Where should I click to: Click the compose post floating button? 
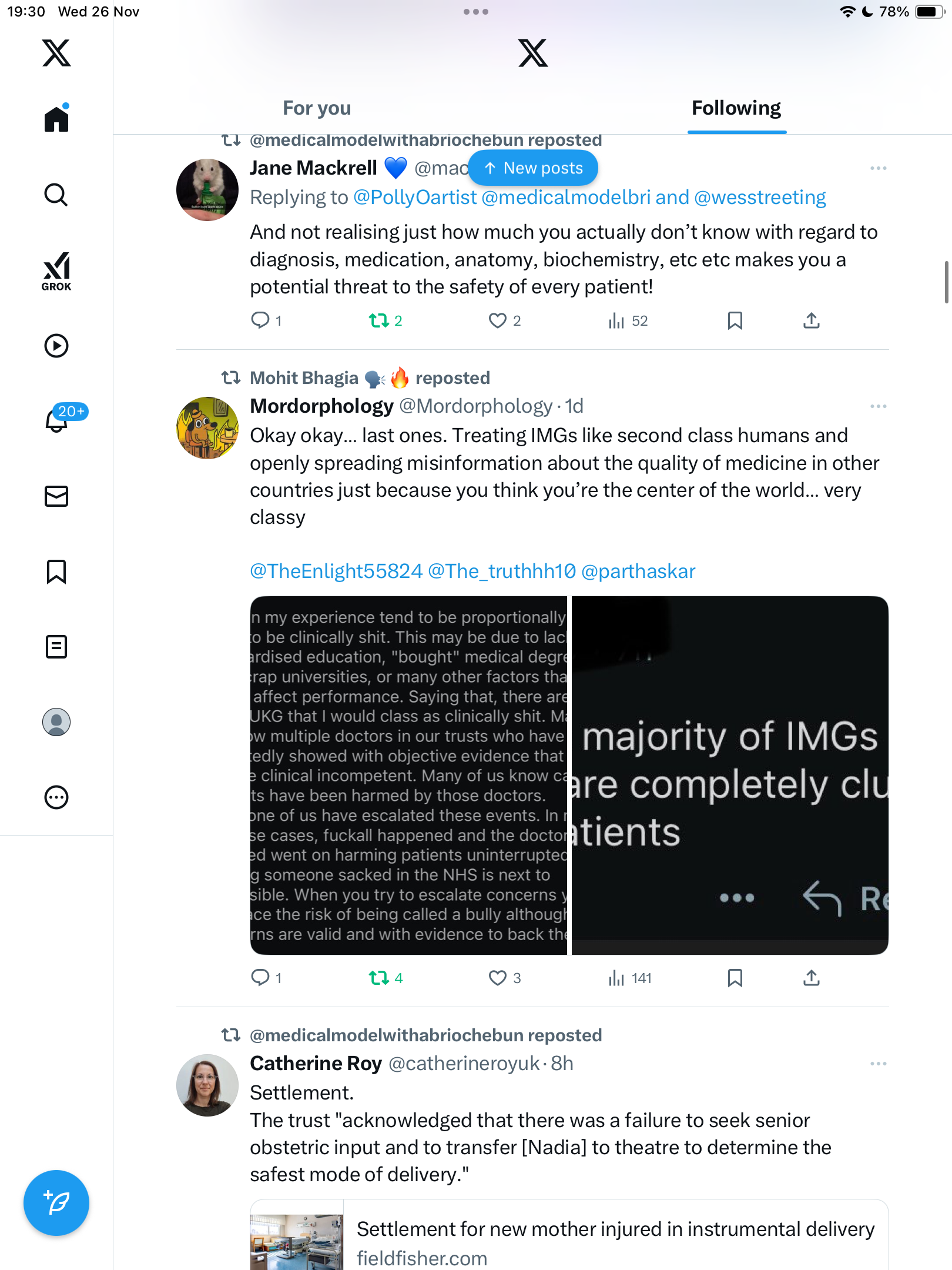56,1203
